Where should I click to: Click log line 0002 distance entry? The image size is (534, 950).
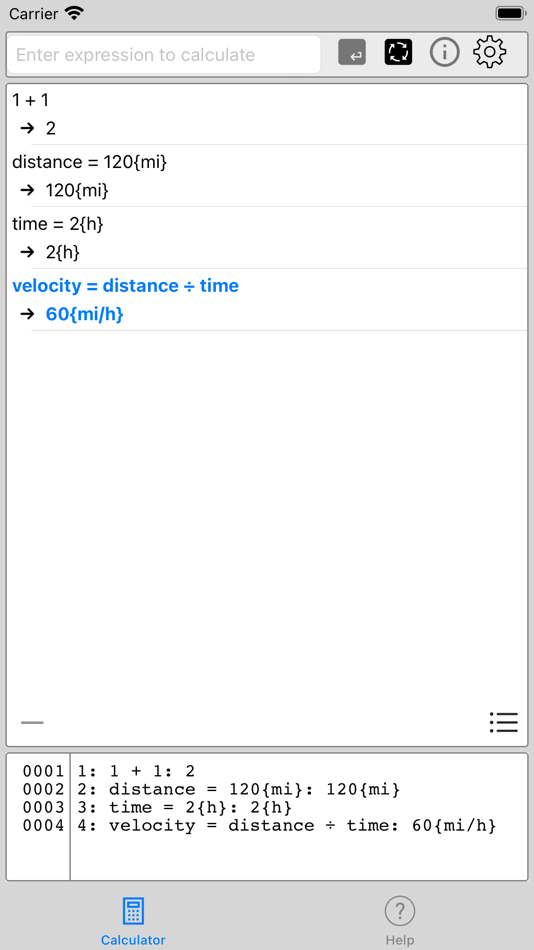[239, 789]
